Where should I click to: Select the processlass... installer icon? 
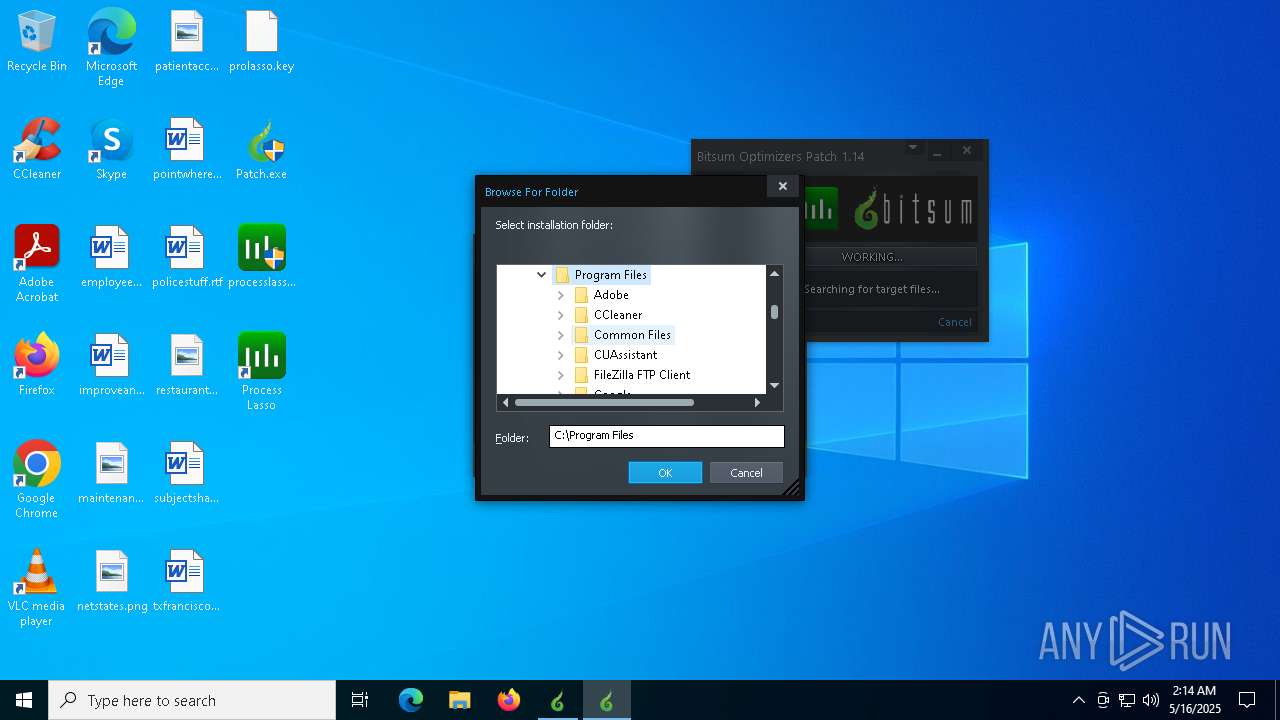click(262, 258)
